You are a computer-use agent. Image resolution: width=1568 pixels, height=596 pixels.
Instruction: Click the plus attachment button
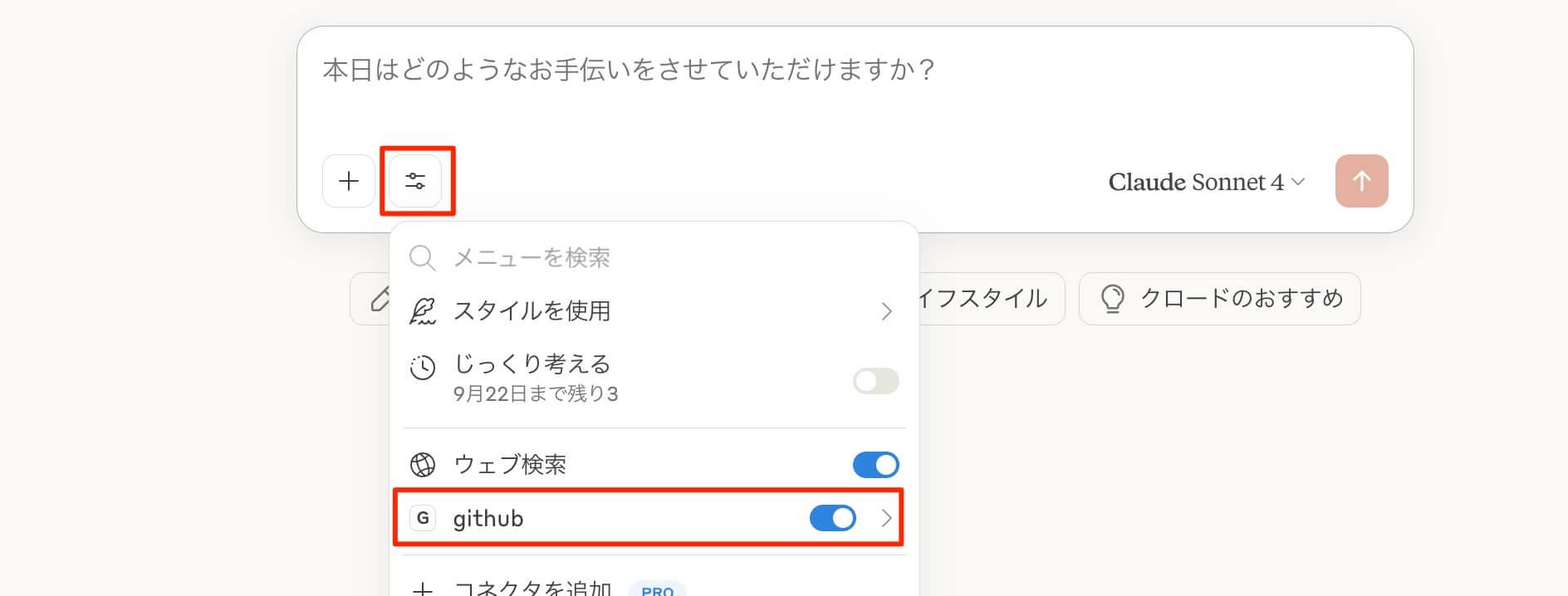point(349,181)
